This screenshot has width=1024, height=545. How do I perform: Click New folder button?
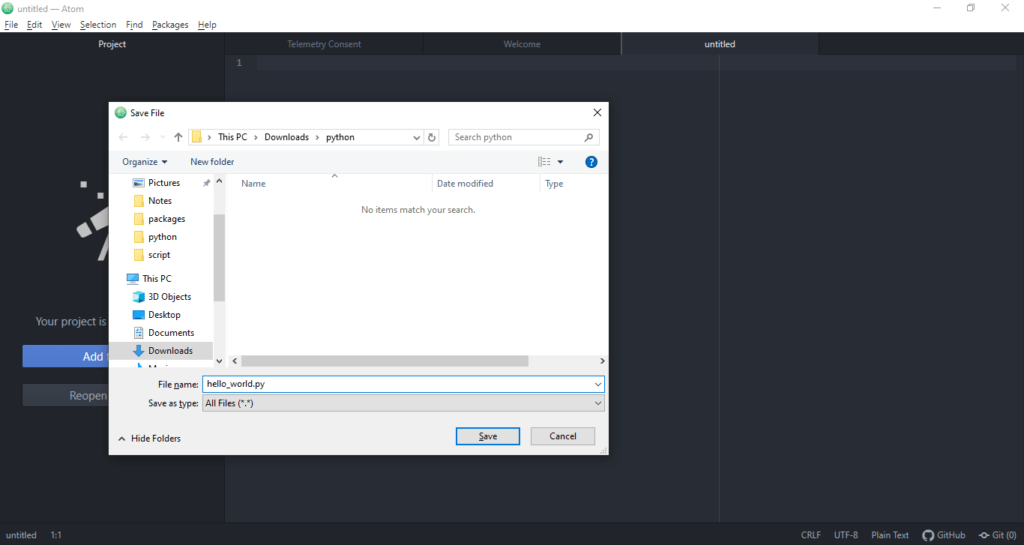click(x=212, y=162)
